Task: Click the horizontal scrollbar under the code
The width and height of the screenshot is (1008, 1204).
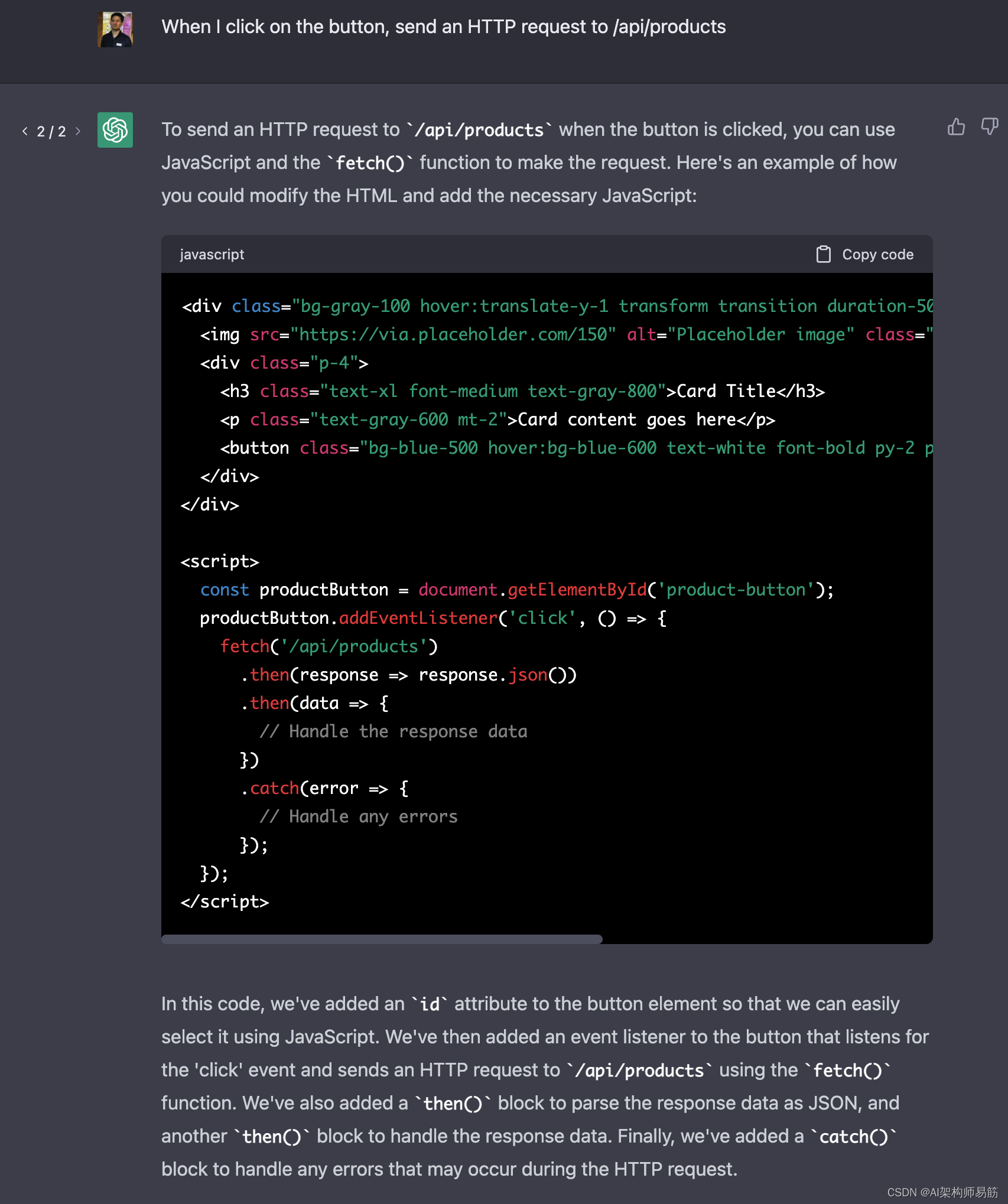Action: [382, 939]
